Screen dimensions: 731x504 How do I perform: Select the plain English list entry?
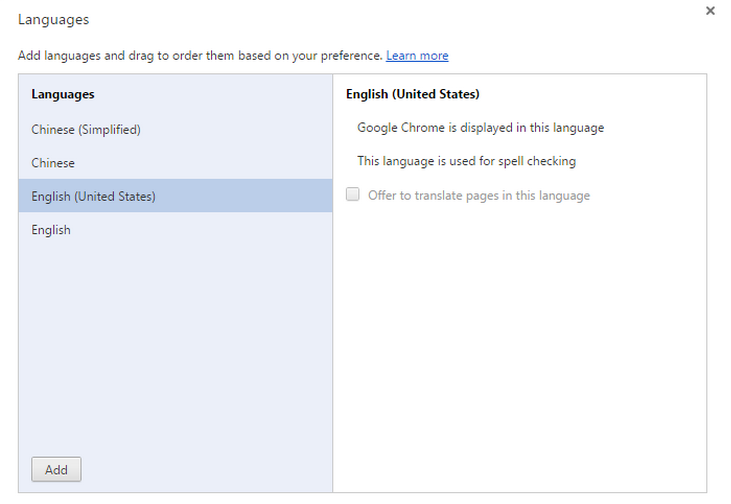click(x=51, y=230)
